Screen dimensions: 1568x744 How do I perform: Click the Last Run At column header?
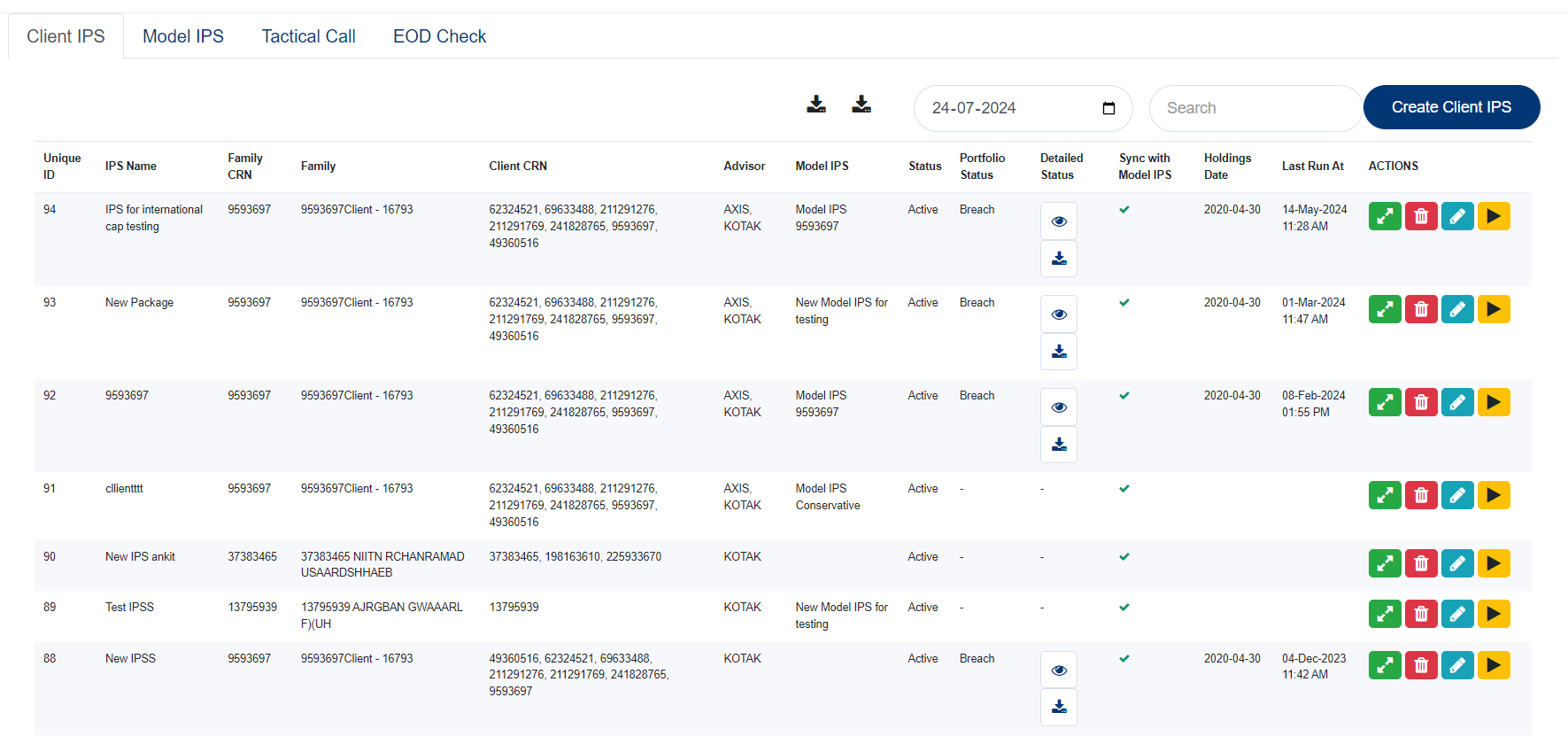tap(1313, 167)
